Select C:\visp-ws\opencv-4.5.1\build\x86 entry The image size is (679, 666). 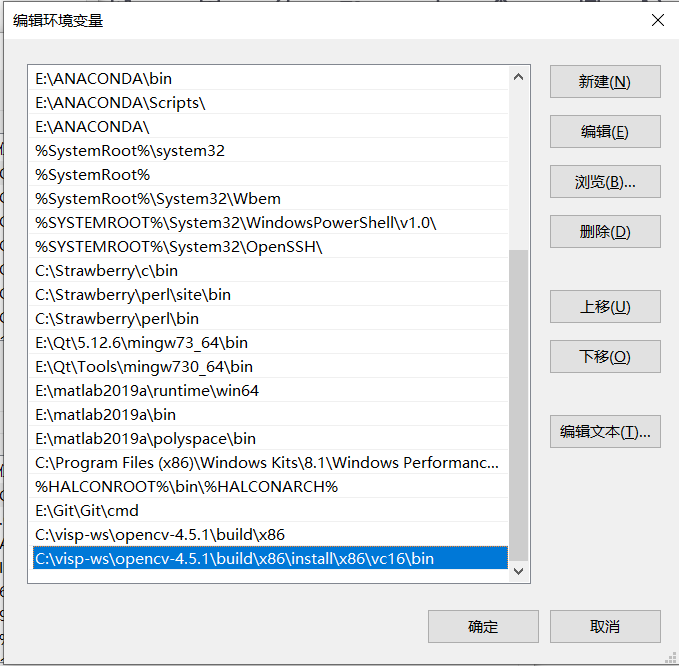coord(268,534)
